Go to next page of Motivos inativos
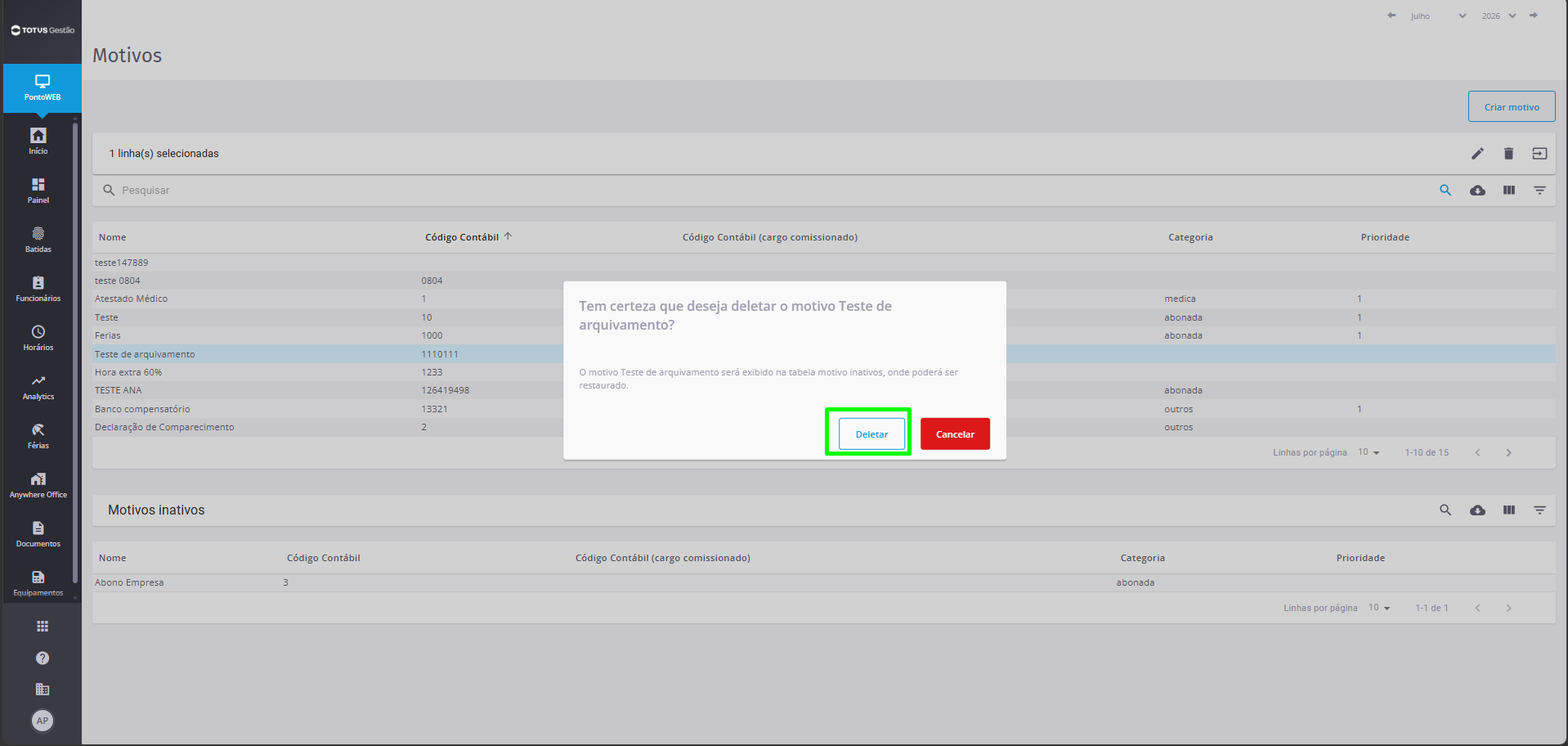The width and height of the screenshot is (1568, 746). pyautogui.click(x=1508, y=608)
